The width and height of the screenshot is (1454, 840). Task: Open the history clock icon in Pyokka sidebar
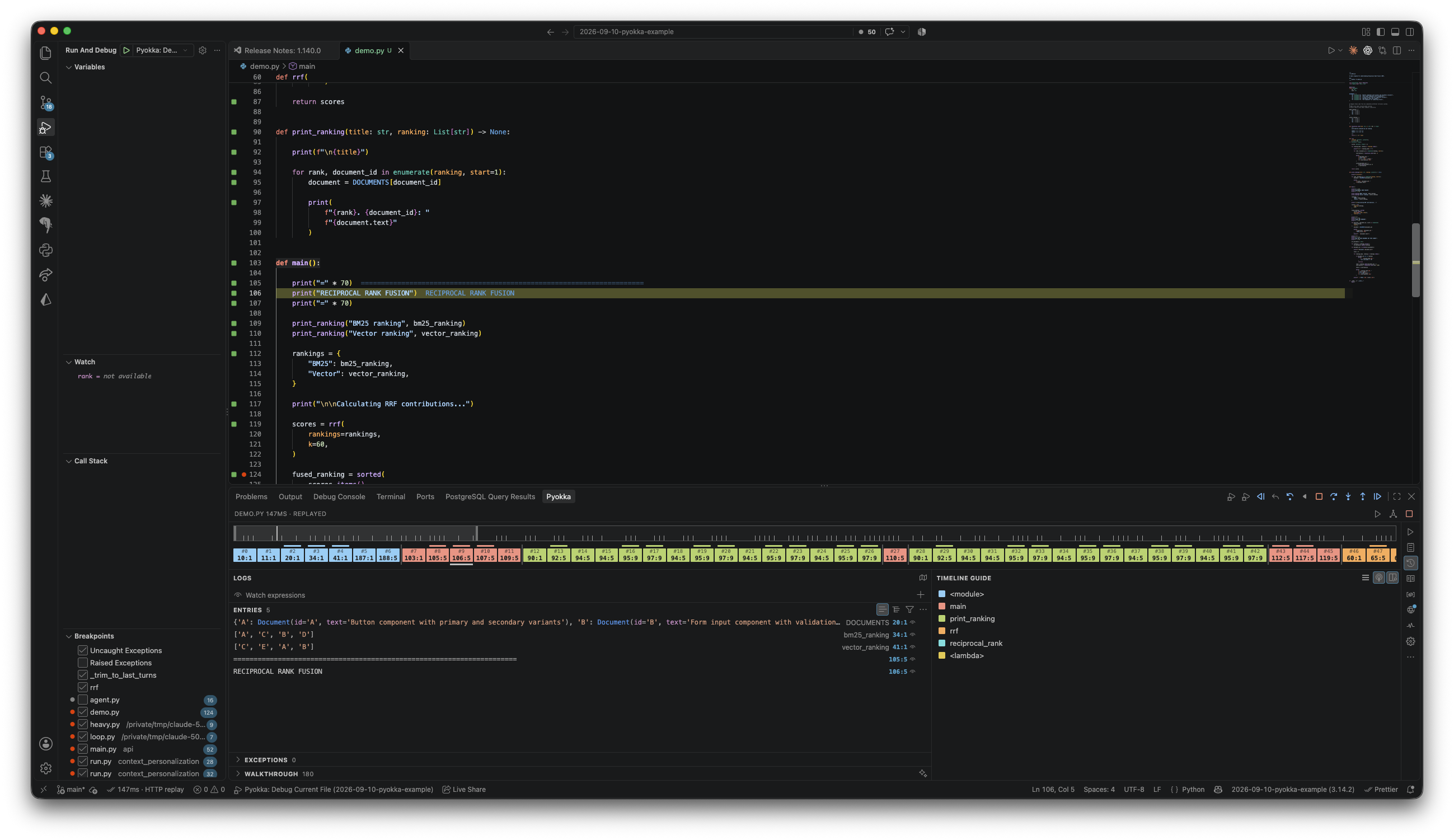[x=1410, y=563]
